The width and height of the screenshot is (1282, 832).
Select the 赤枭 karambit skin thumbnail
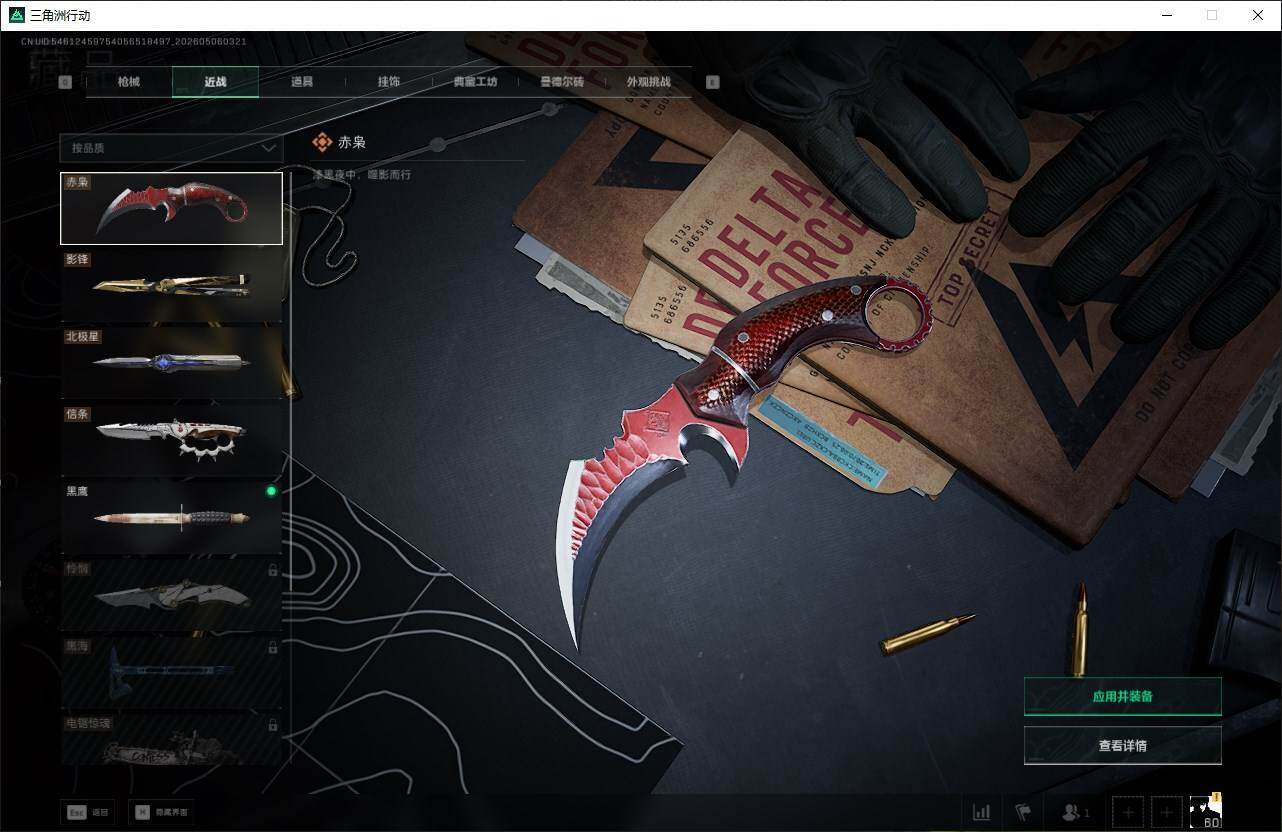click(x=171, y=208)
